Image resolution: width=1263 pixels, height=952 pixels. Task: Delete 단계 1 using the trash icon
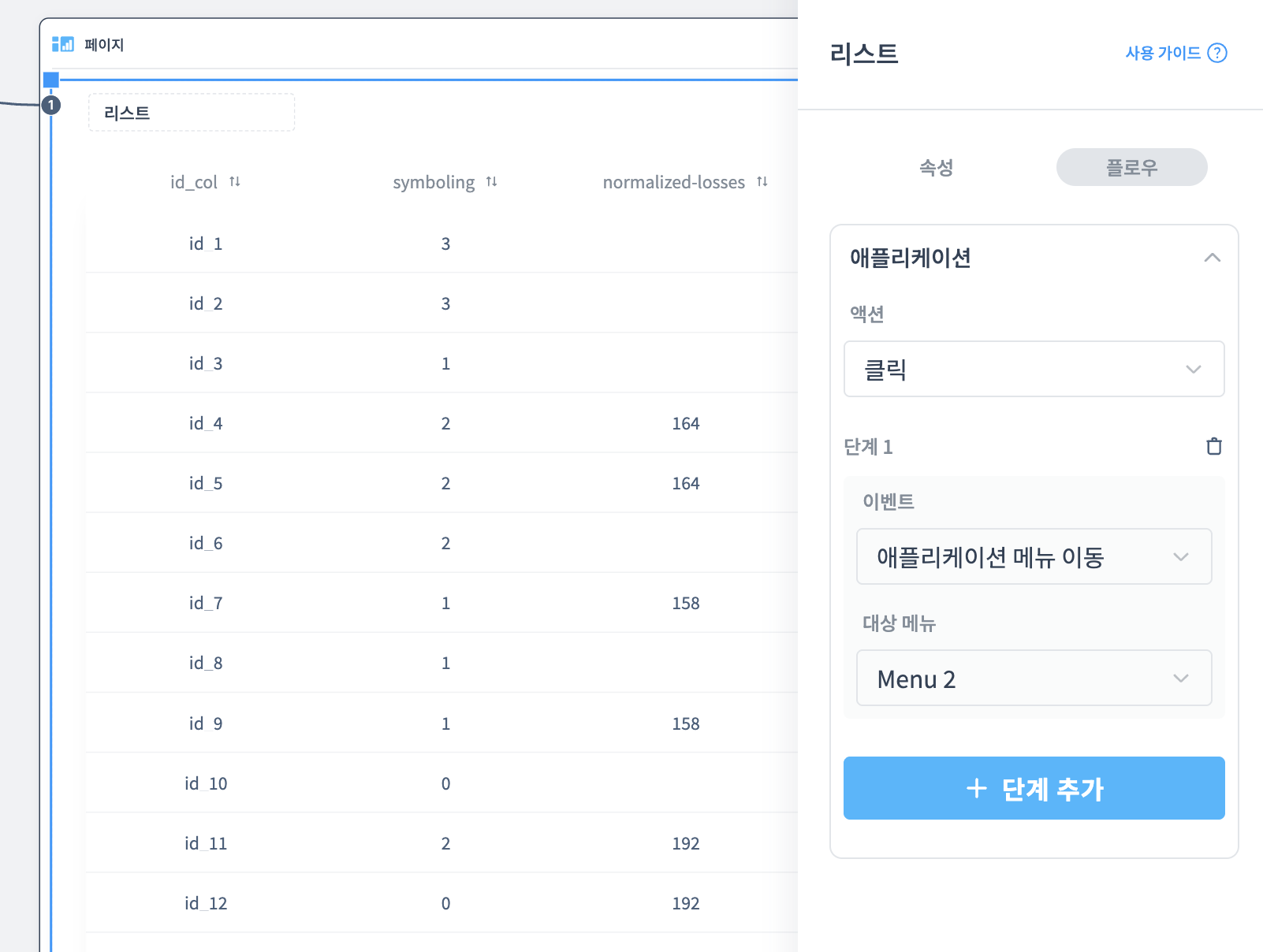click(x=1213, y=446)
